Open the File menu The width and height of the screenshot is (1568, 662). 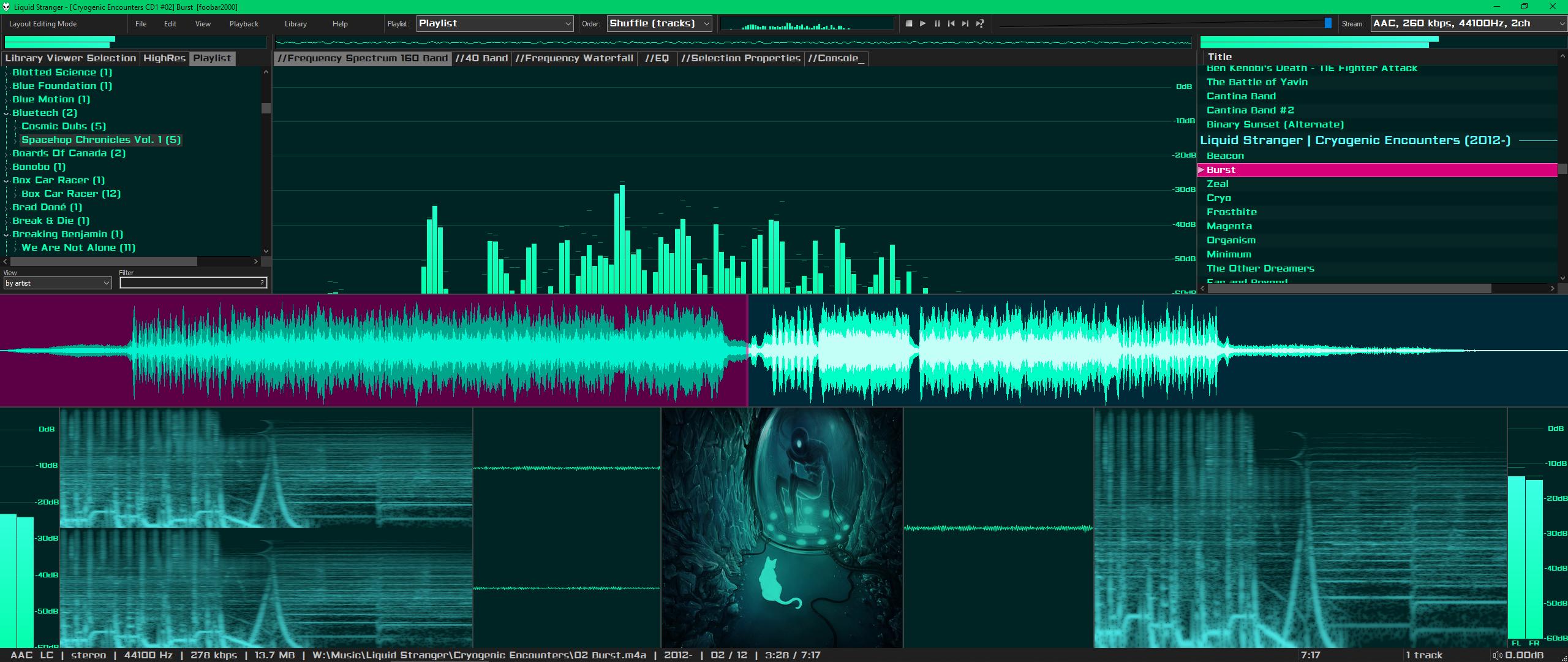[141, 24]
